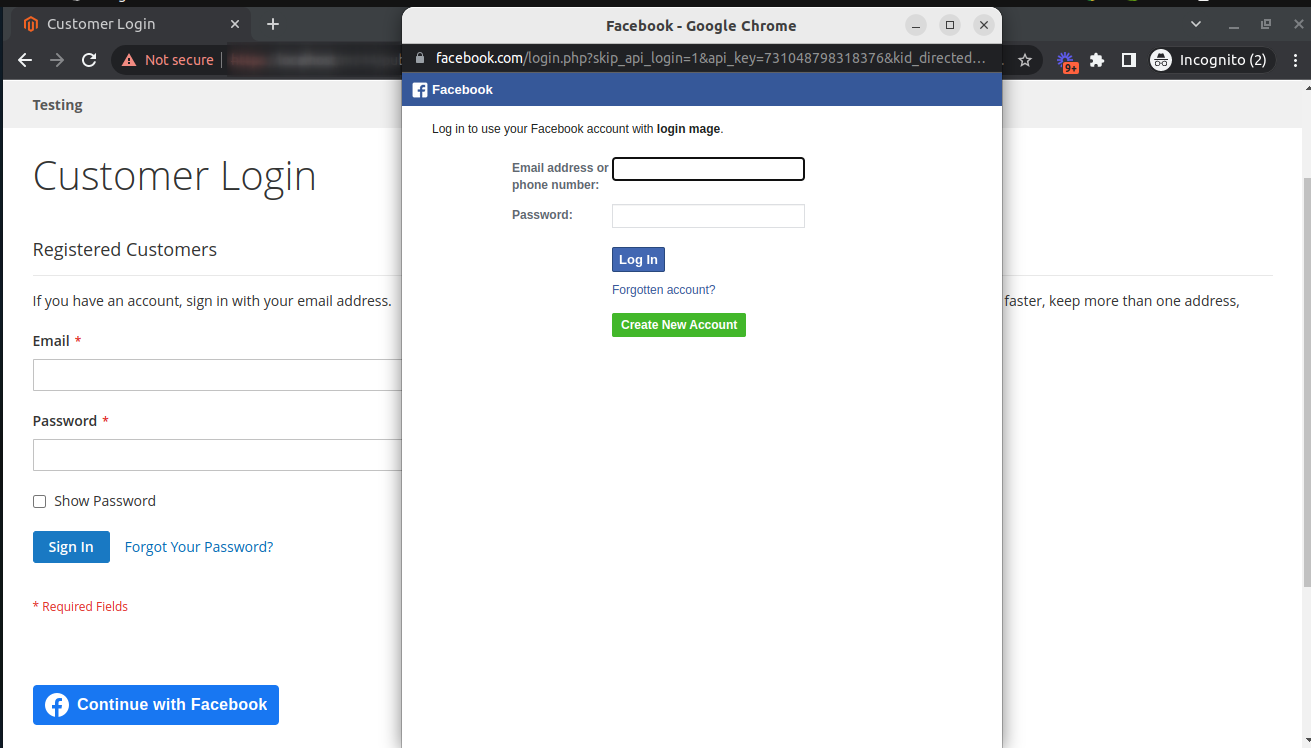Image resolution: width=1311 pixels, height=748 pixels.
Task: Open the Forgotten account link
Action: (x=663, y=289)
